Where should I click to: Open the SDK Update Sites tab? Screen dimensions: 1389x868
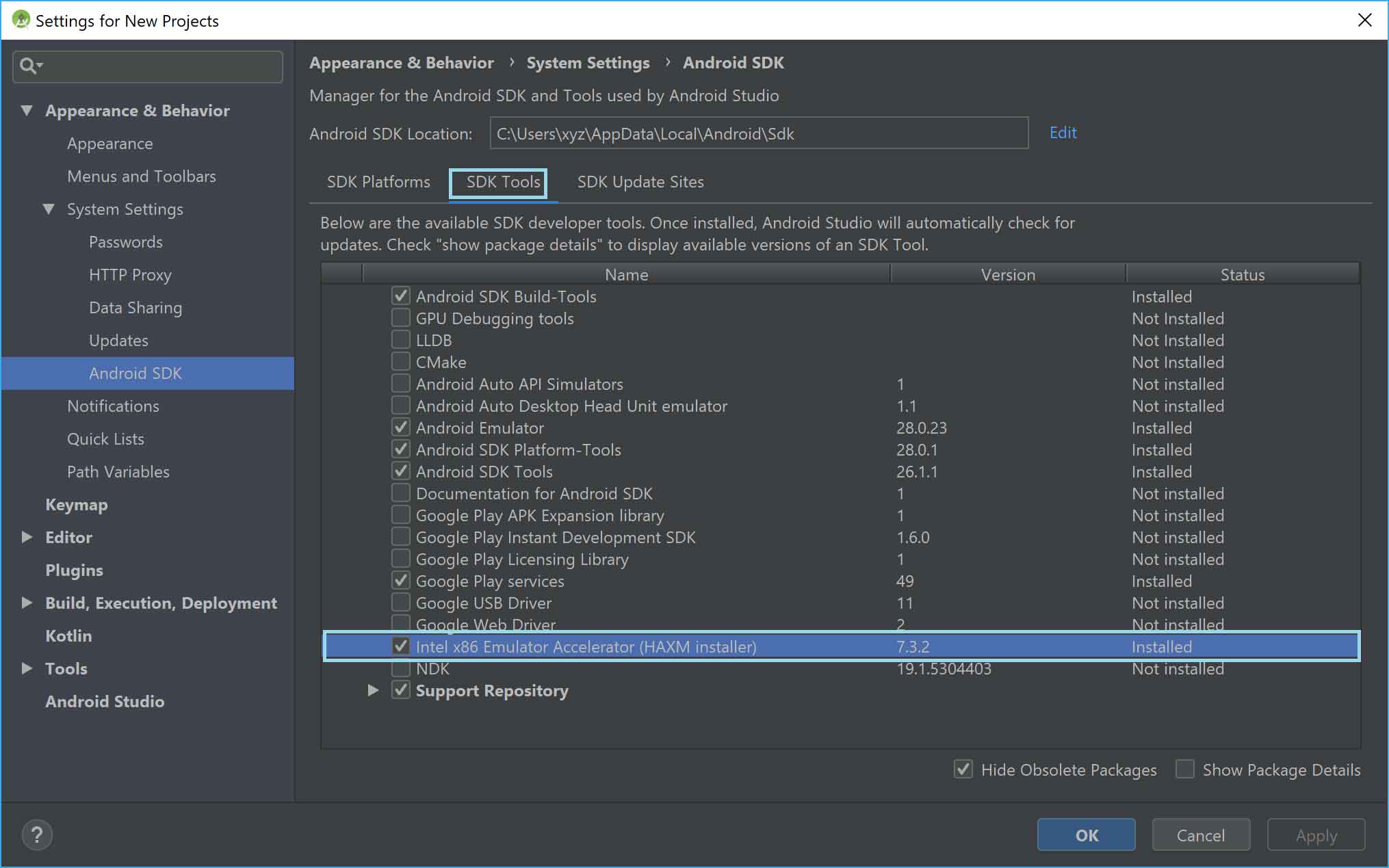pyautogui.click(x=640, y=182)
